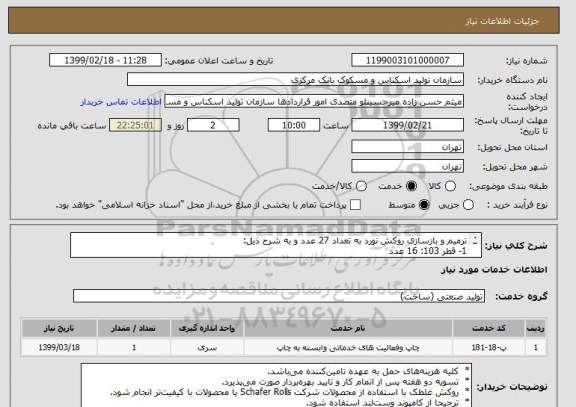The height and width of the screenshot is (407, 576).
Task: Click the گروه خدمت label
Action: [x=521, y=296]
